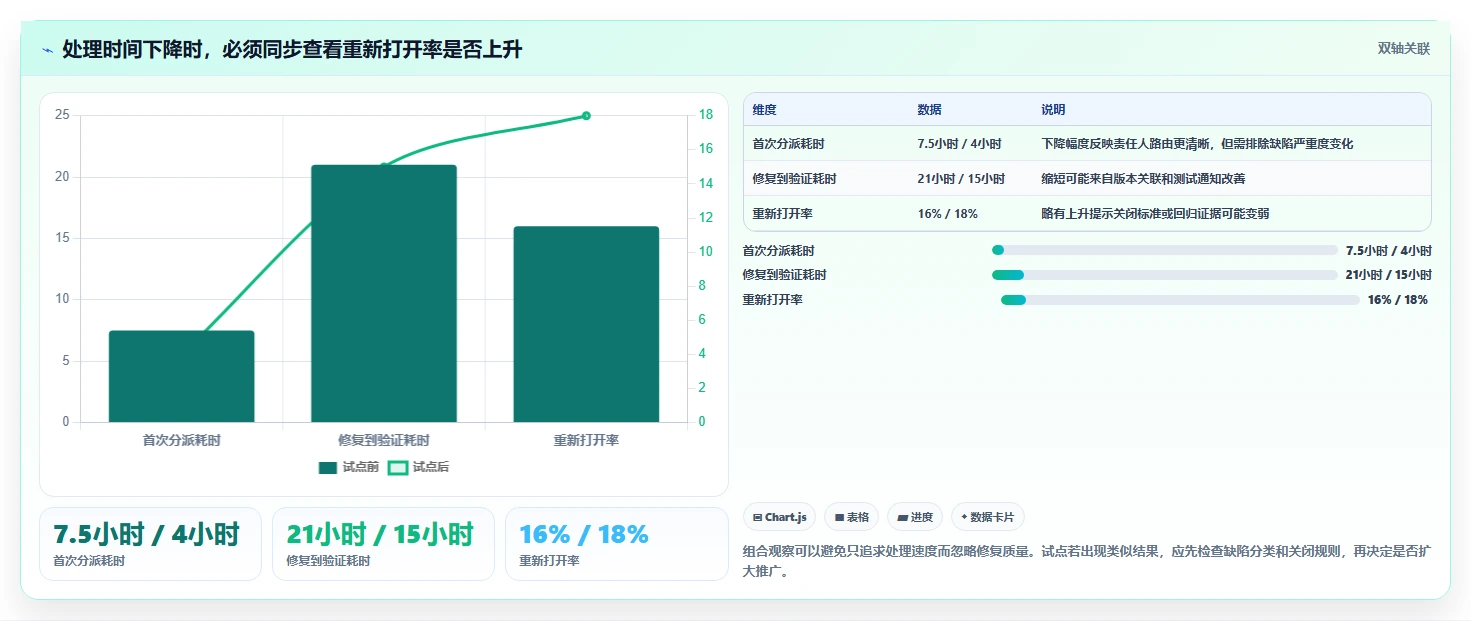The image size is (1471, 621).
Task: Click the 修复到验证耗时 progress bar
Action: 1164,275
